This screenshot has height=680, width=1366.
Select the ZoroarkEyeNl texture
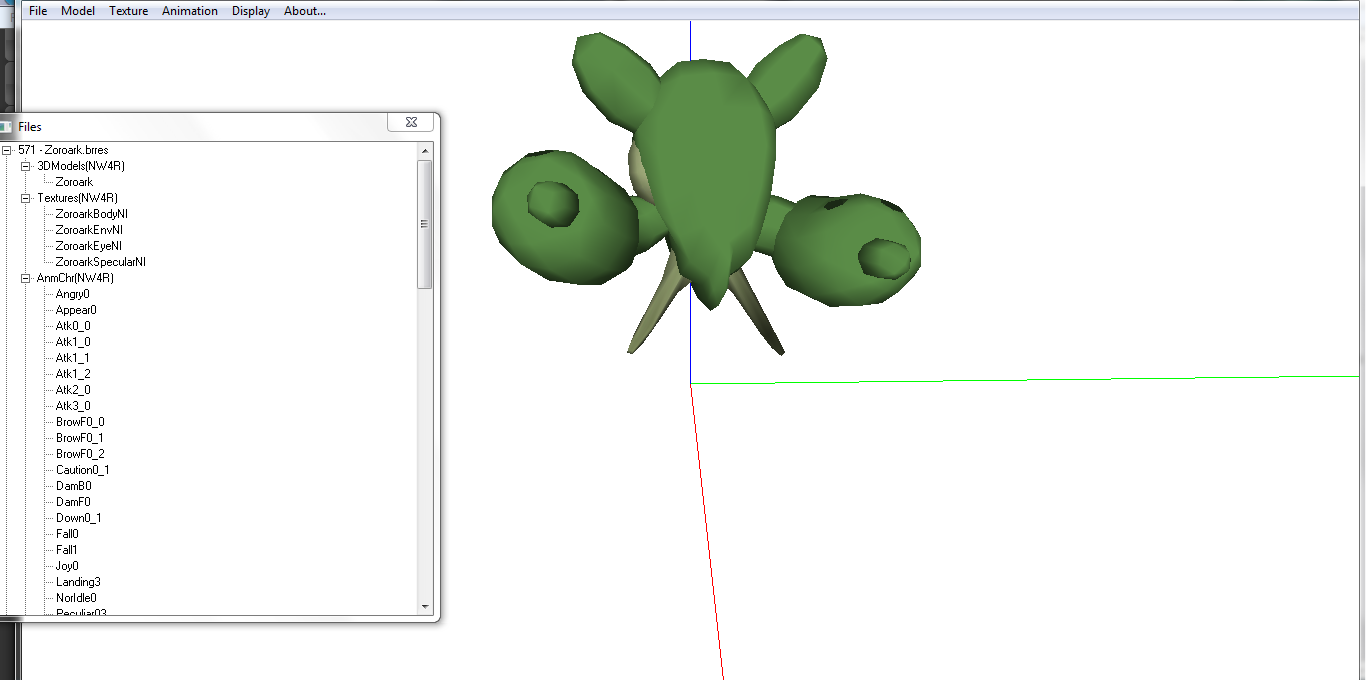point(89,246)
